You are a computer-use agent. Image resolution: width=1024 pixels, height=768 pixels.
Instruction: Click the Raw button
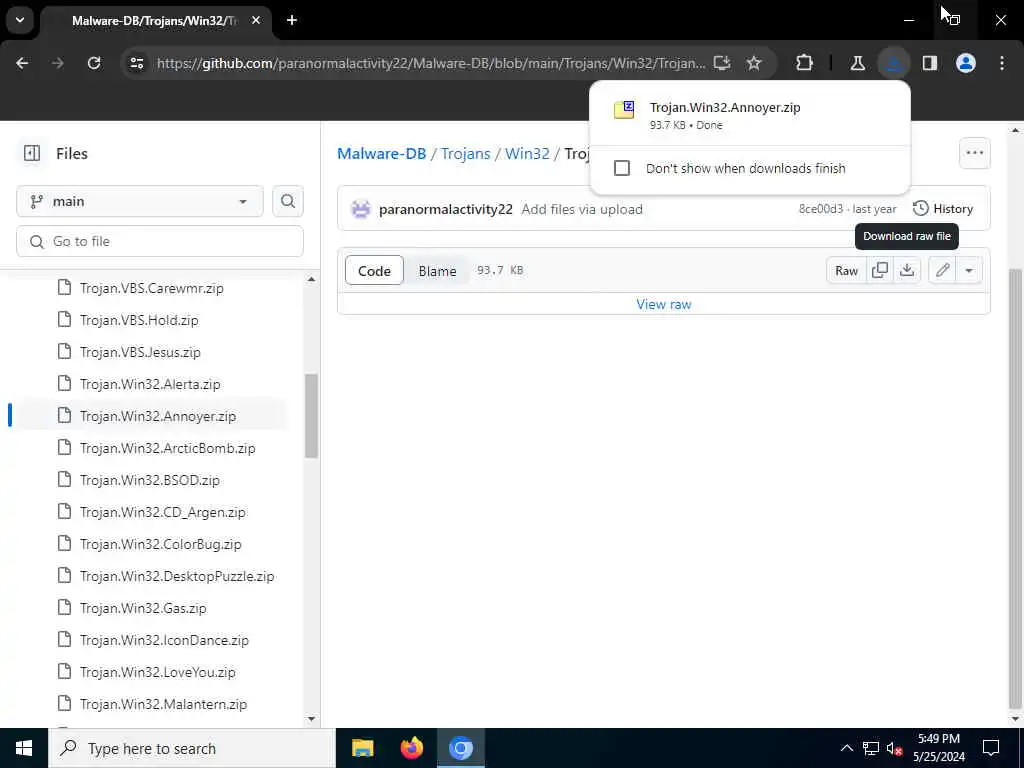[846, 270]
